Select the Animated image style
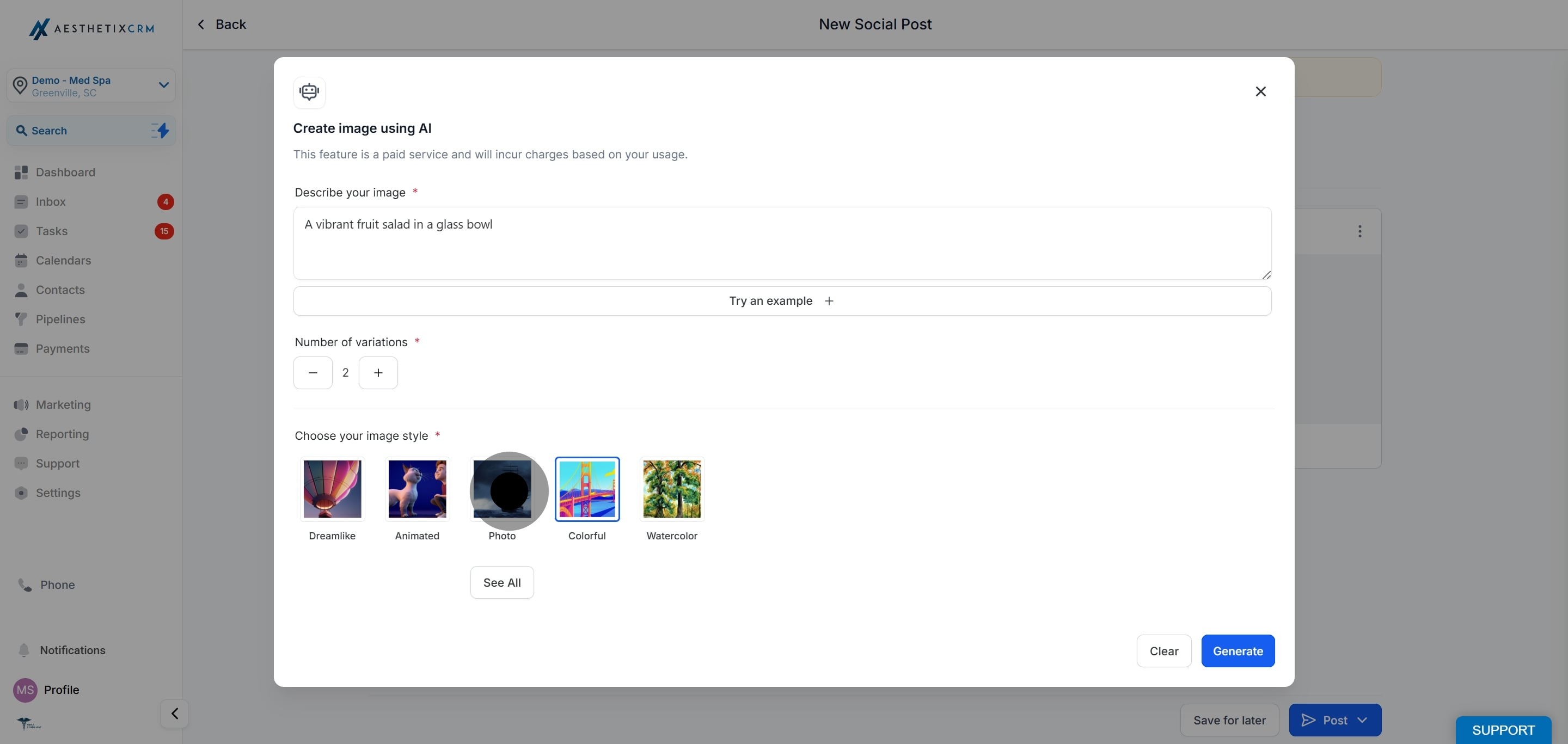Screen dimensions: 1568x744 click(416, 489)
